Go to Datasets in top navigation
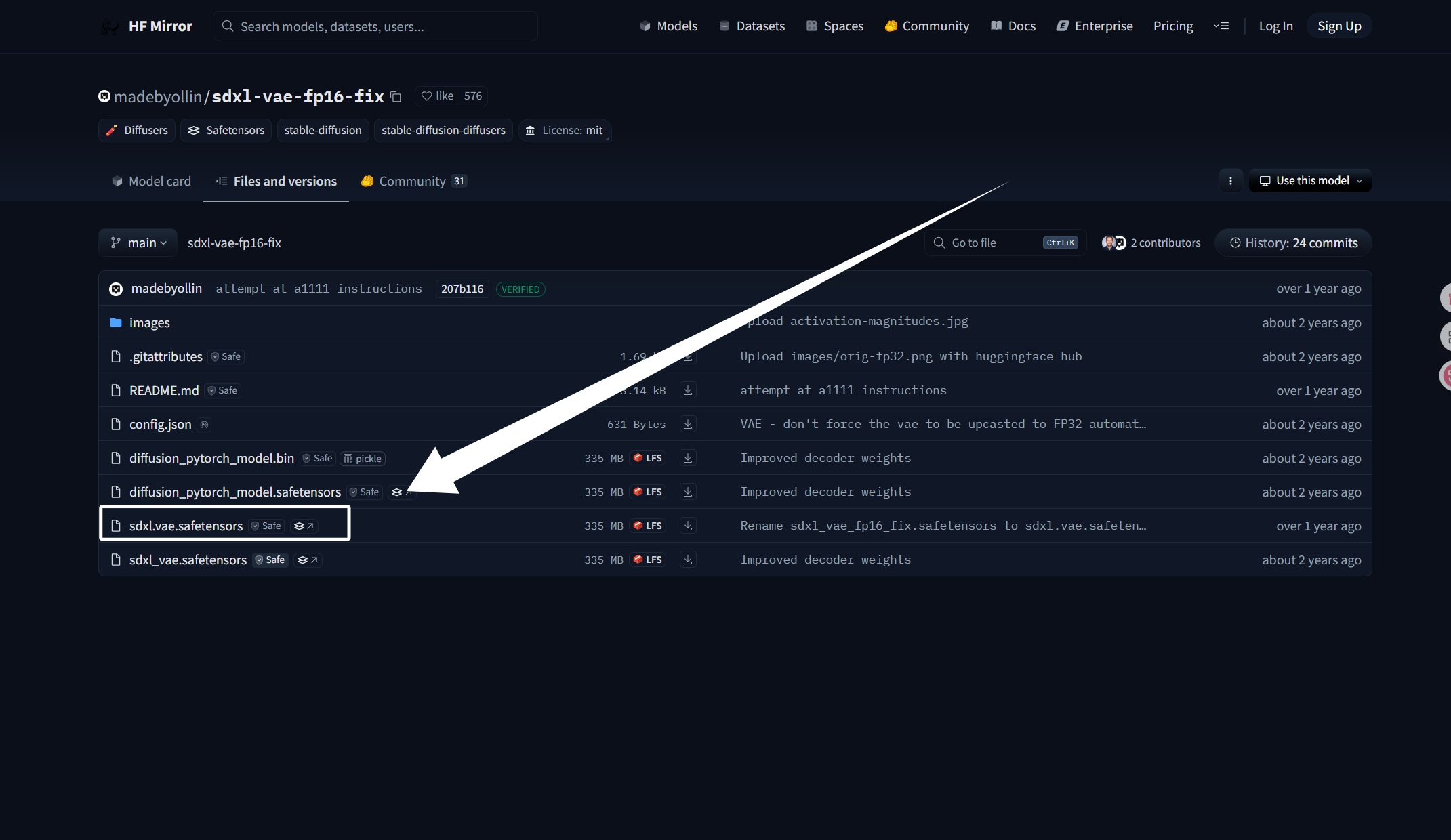The image size is (1451, 840). coord(752,26)
